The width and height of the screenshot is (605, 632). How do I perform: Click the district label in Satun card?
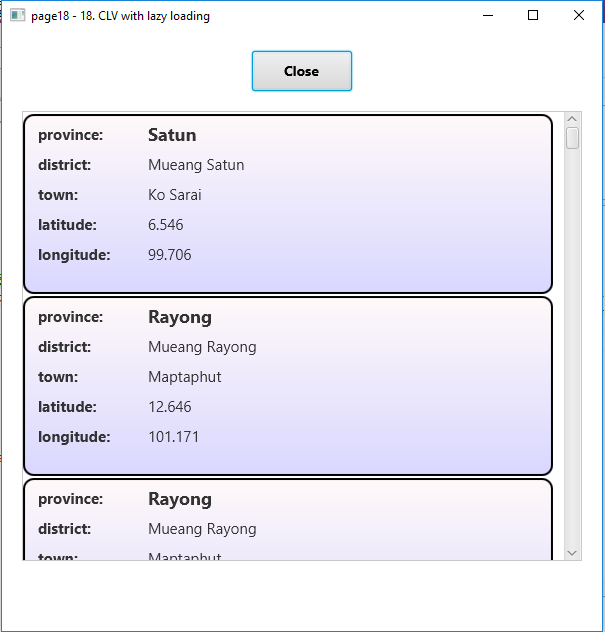64,165
